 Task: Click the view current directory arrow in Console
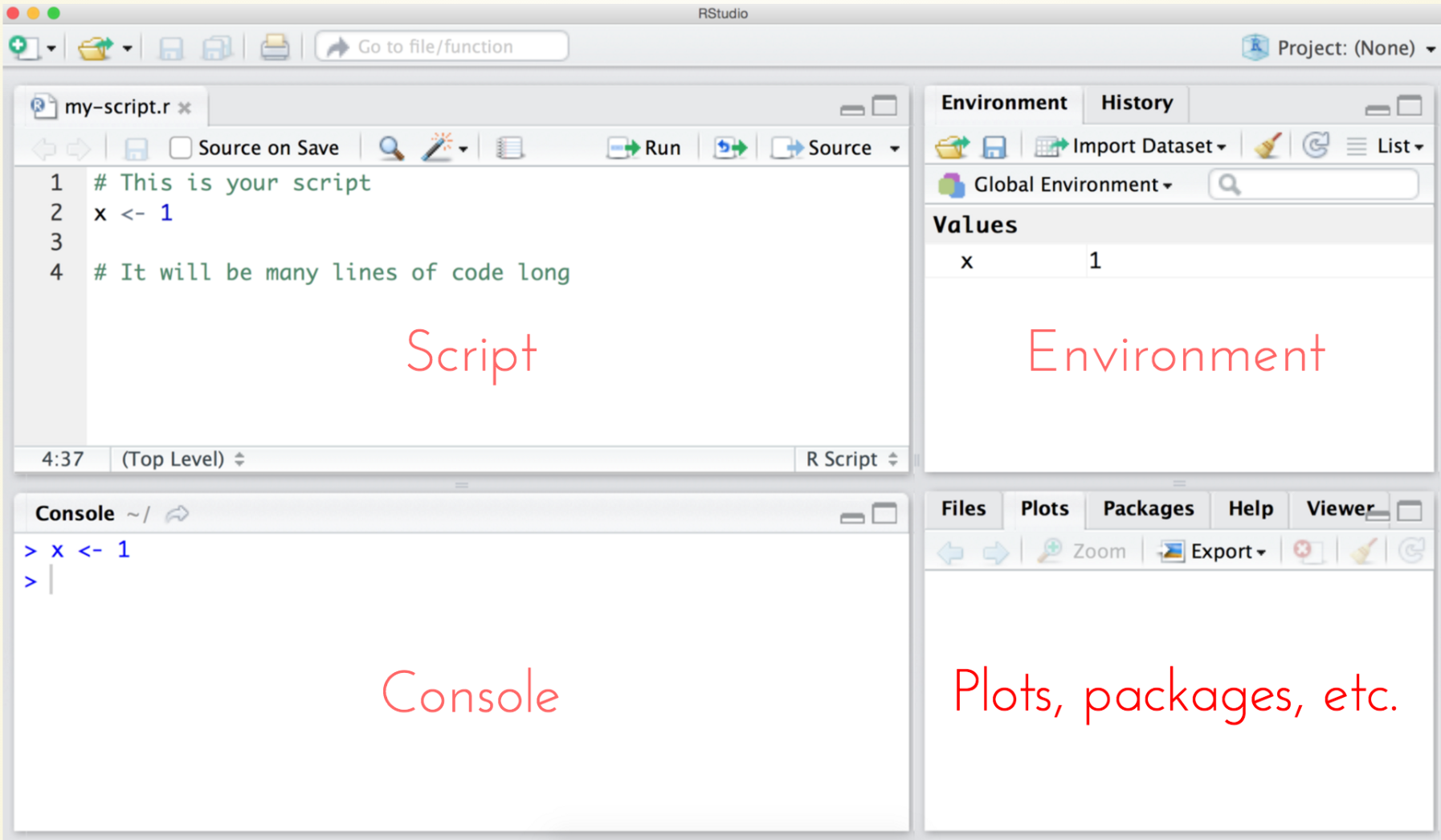pos(178,514)
